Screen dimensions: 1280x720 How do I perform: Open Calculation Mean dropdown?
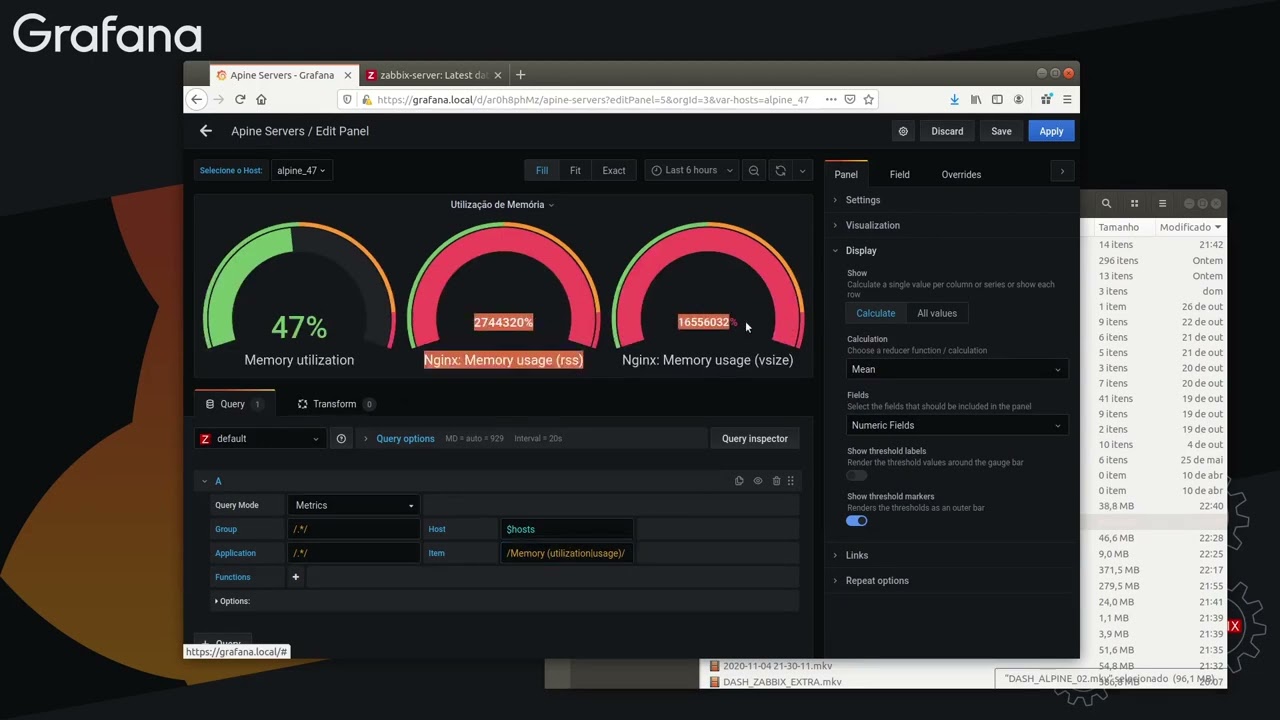coord(956,369)
